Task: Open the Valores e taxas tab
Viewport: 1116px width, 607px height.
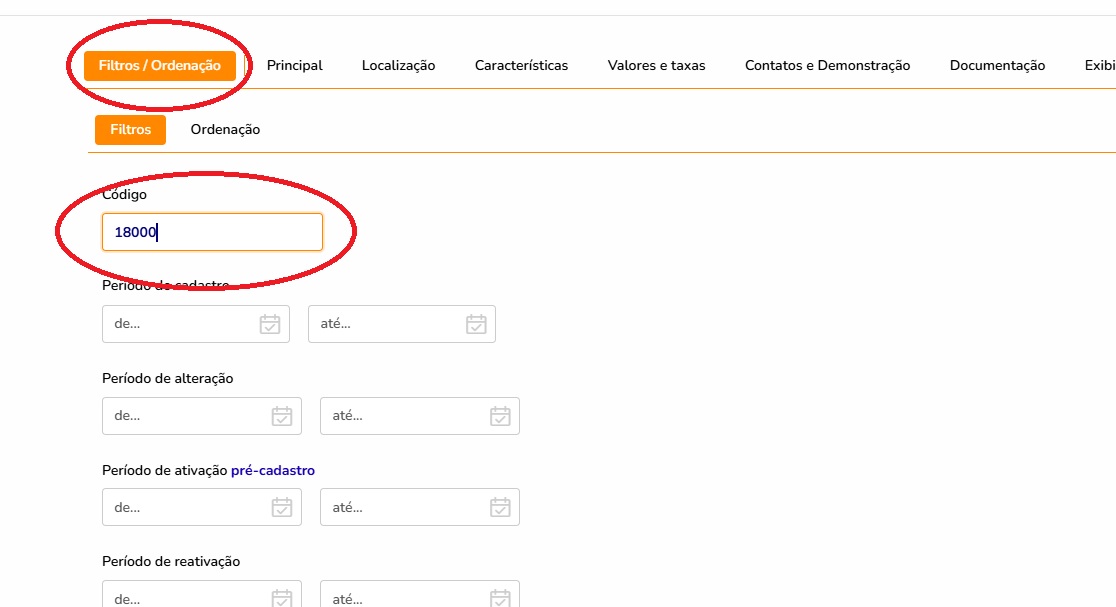Action: pyautogui.click(x=656, y=66)
